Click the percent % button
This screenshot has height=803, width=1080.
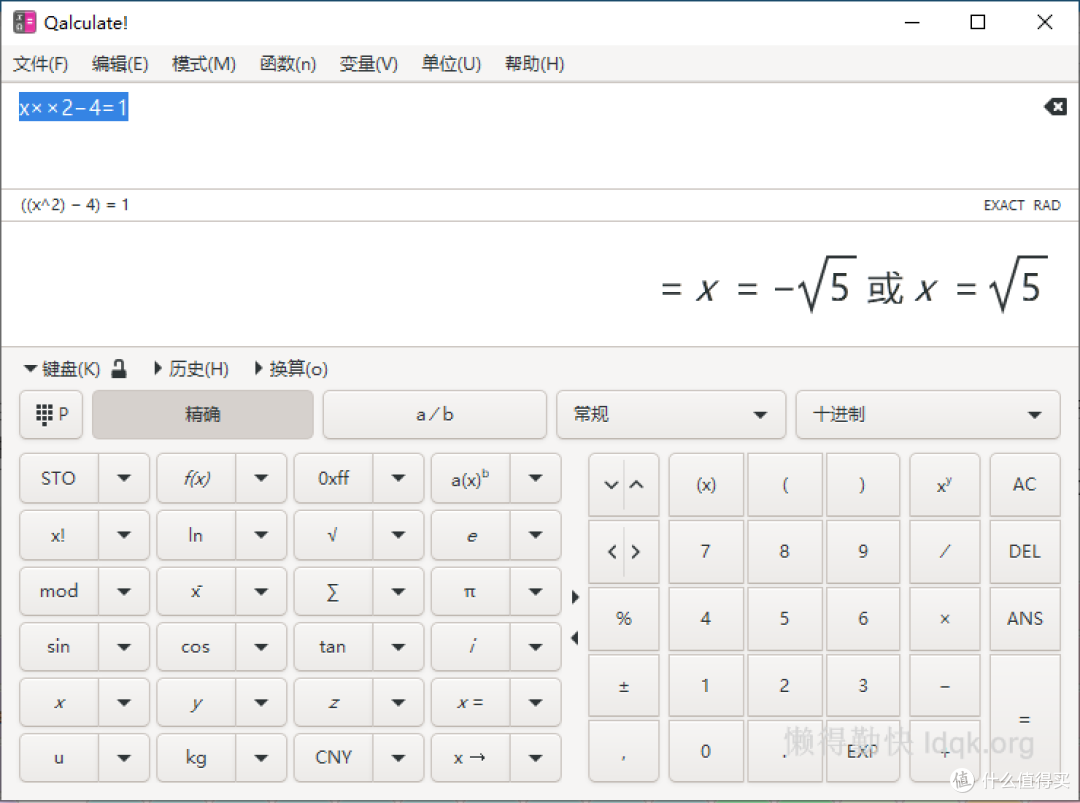pyautogui.click(x=623, y=618)
